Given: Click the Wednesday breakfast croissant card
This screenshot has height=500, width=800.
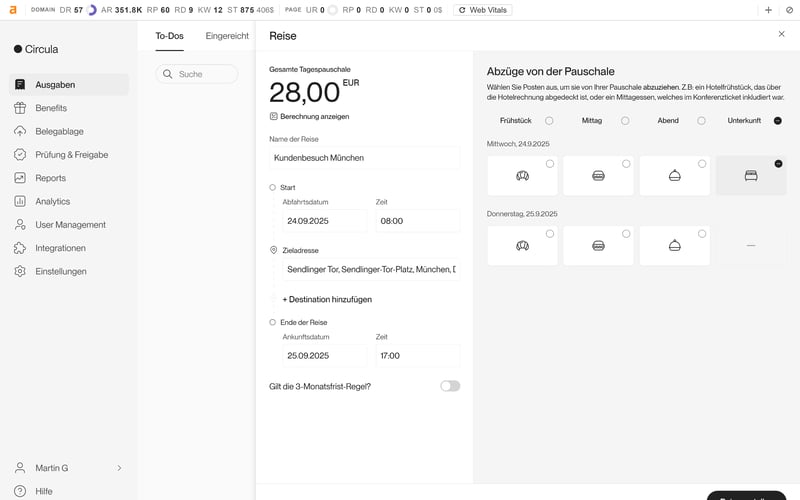Looking at the screenshot, I should [522, 176].
